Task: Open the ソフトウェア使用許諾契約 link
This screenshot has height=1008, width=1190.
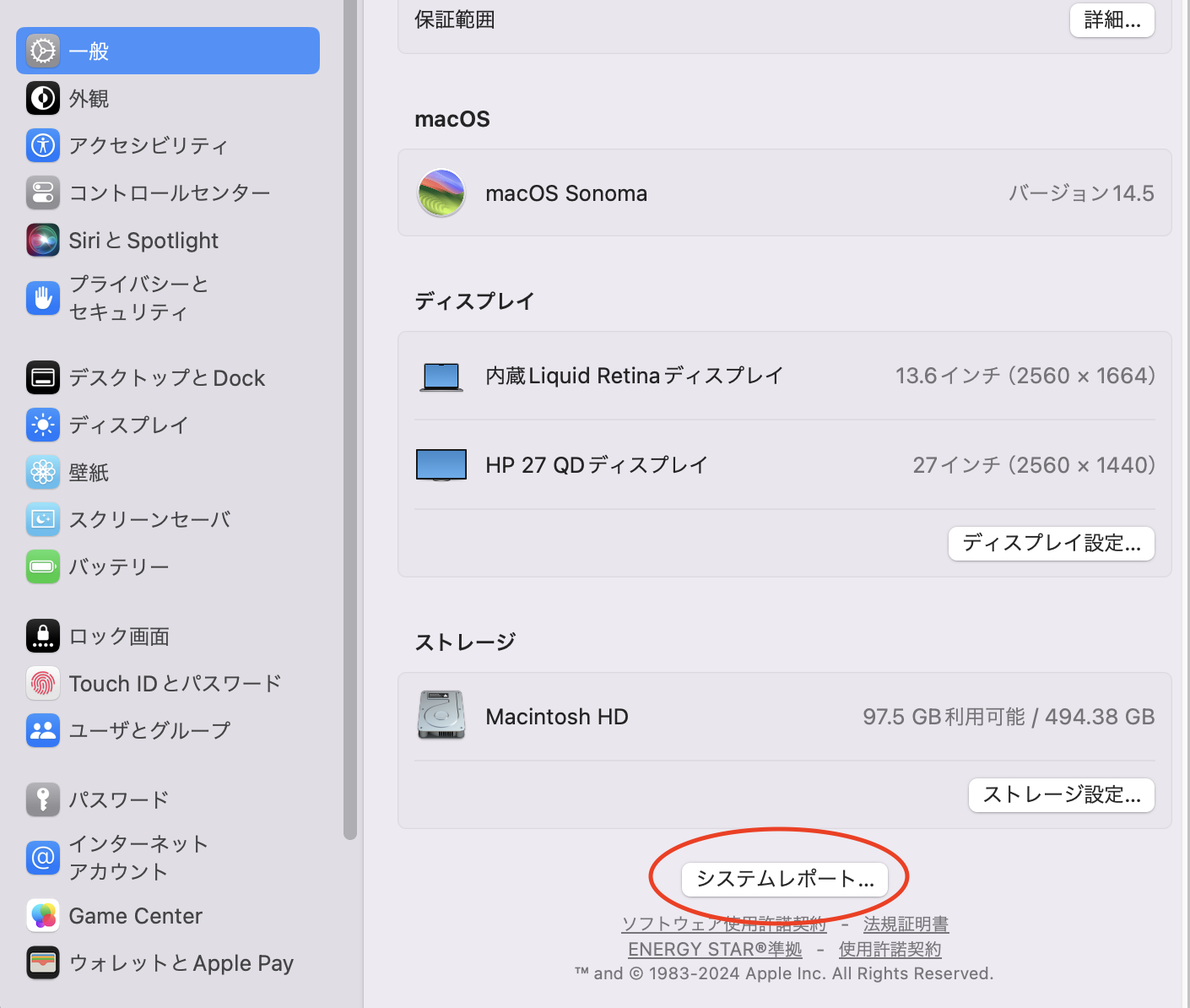Action: [724, 924]
